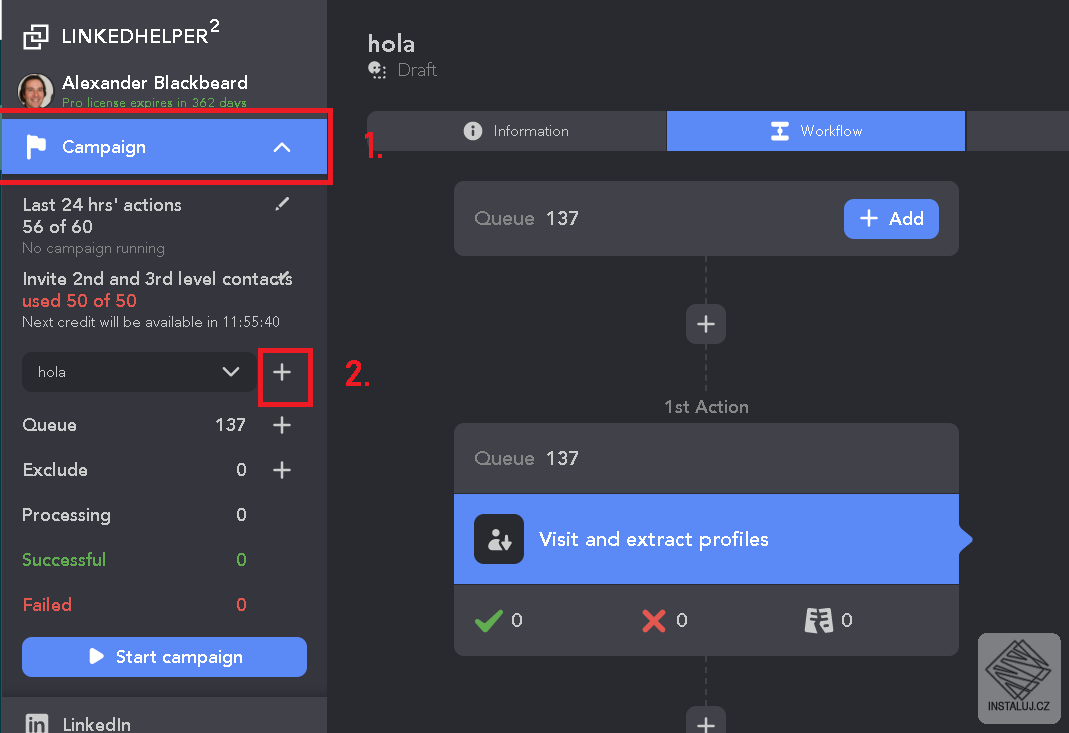Click the plus node below Queue 137 card
This screenshot has height=733, width=1069.
tap(706, 324)
